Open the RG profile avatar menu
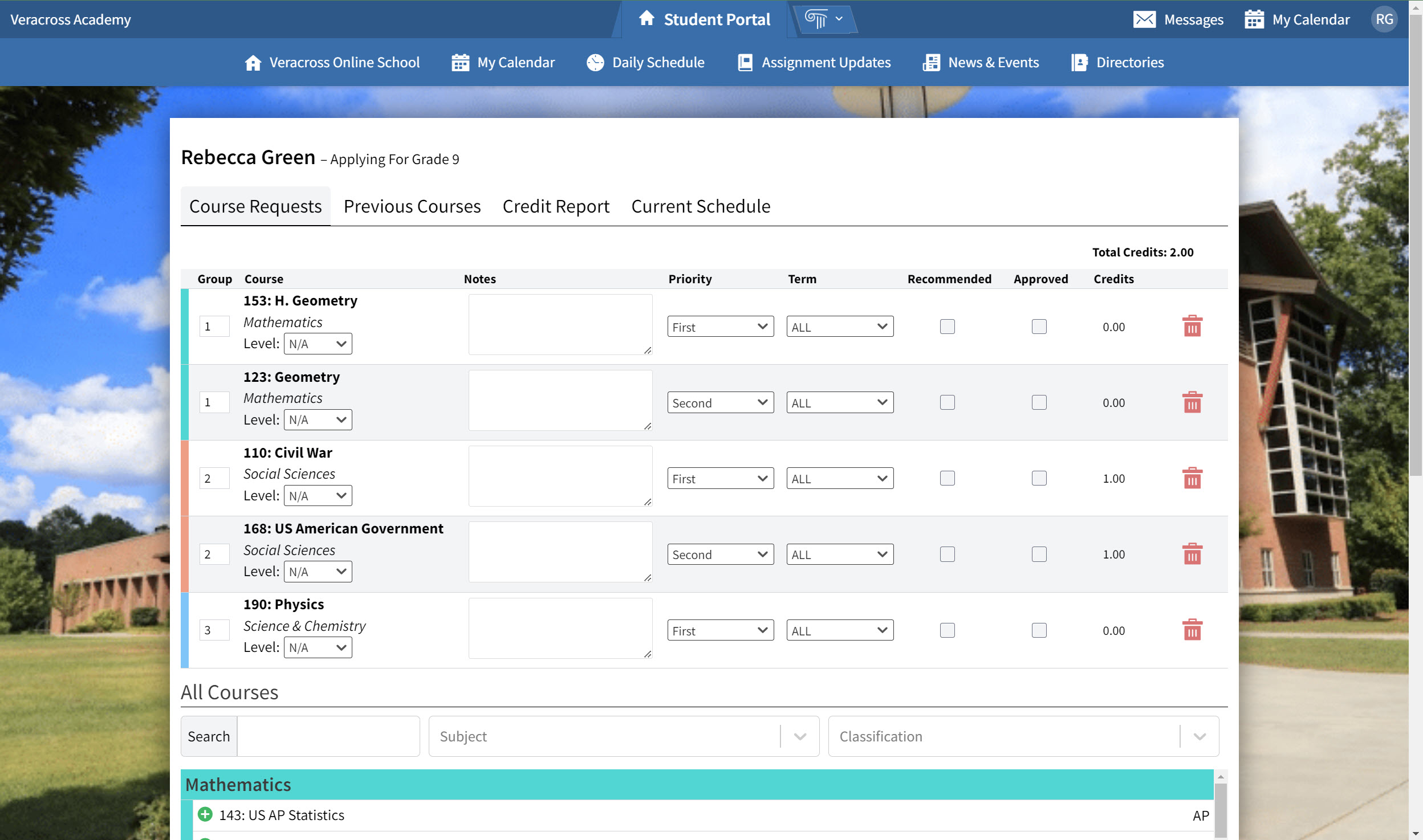Viewport: 1423px width, 840px height. coord(1384,19)
